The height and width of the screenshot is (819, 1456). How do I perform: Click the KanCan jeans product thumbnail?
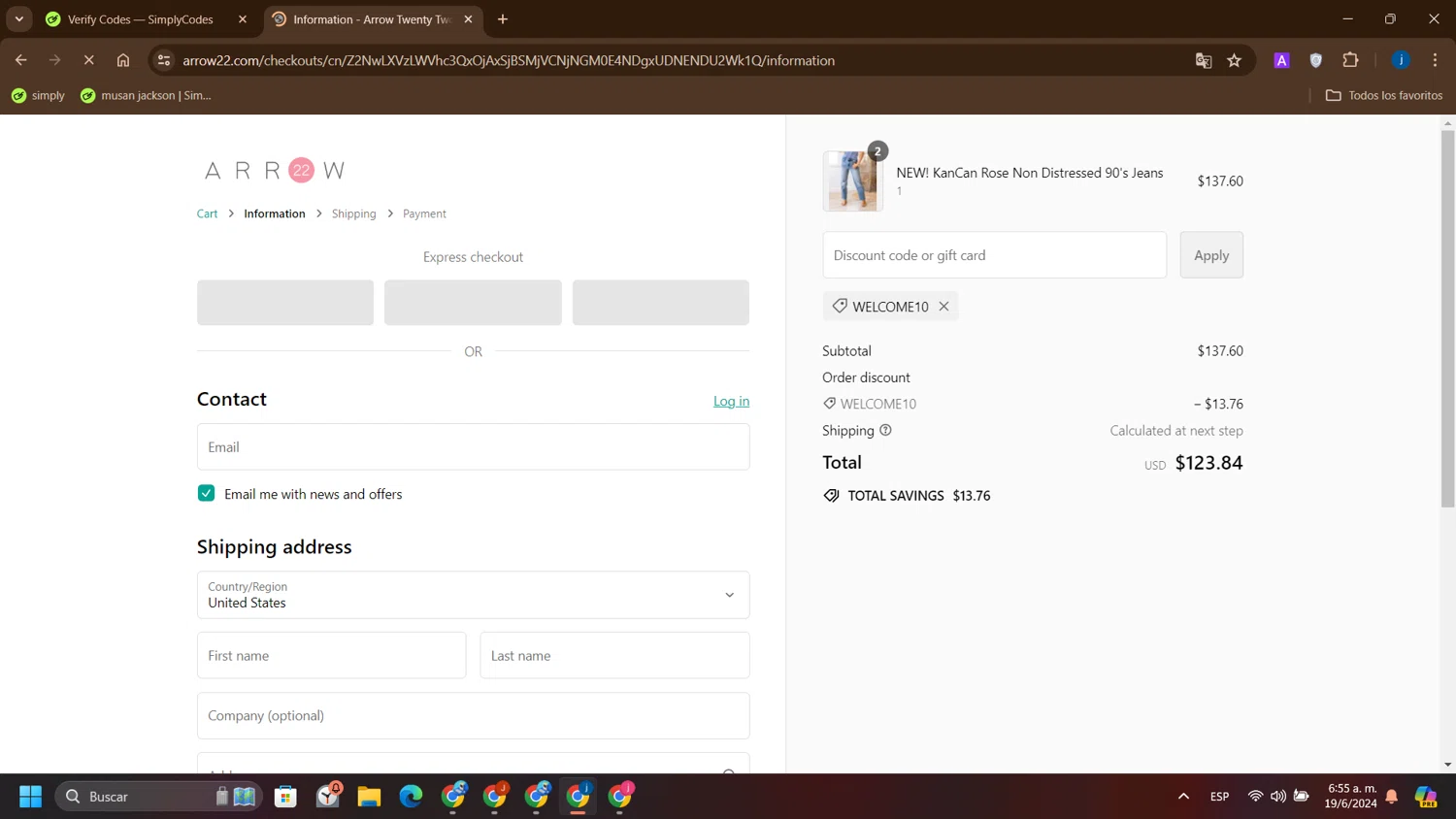click(852, 180)
